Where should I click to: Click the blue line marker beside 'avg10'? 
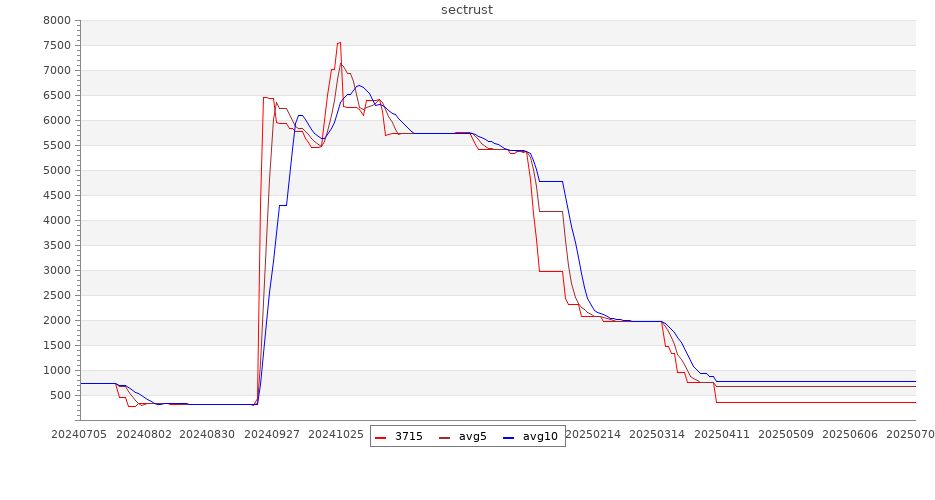click(x=508, y=437)
